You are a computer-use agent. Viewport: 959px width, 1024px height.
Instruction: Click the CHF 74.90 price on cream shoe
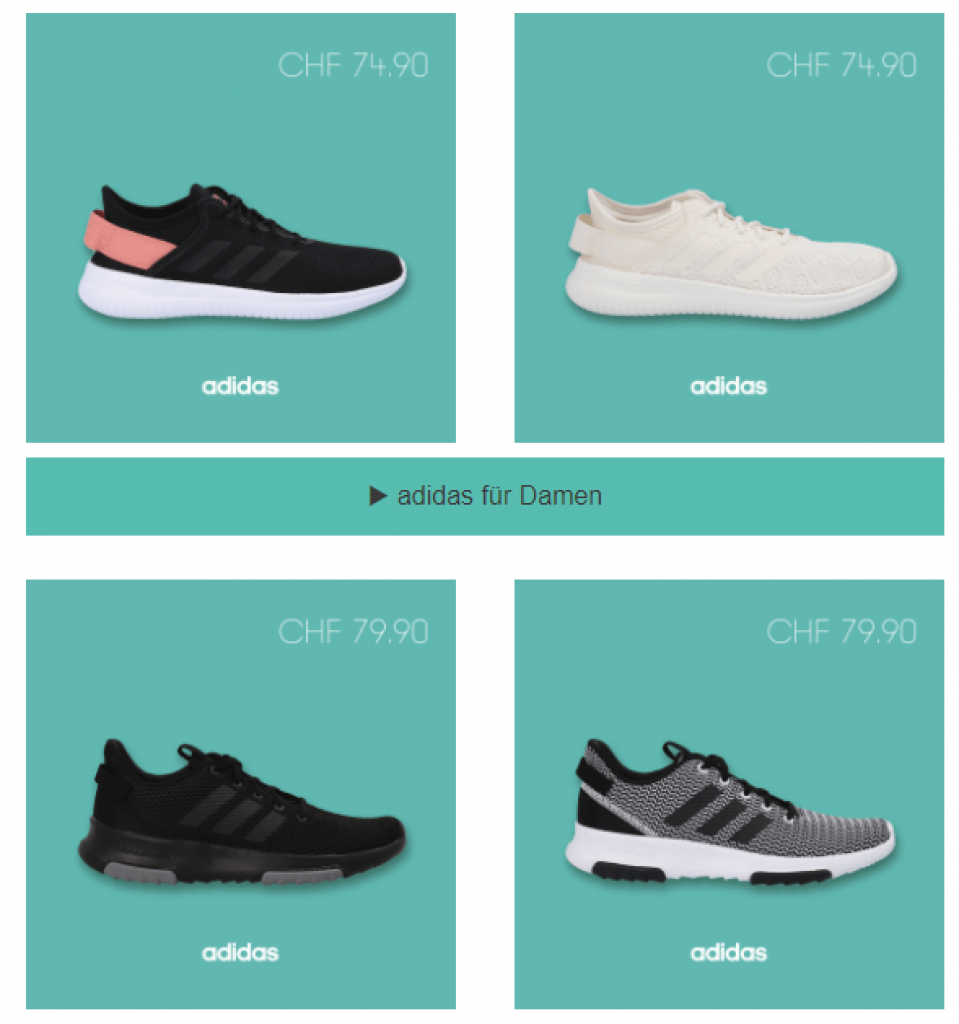point(841,65)
